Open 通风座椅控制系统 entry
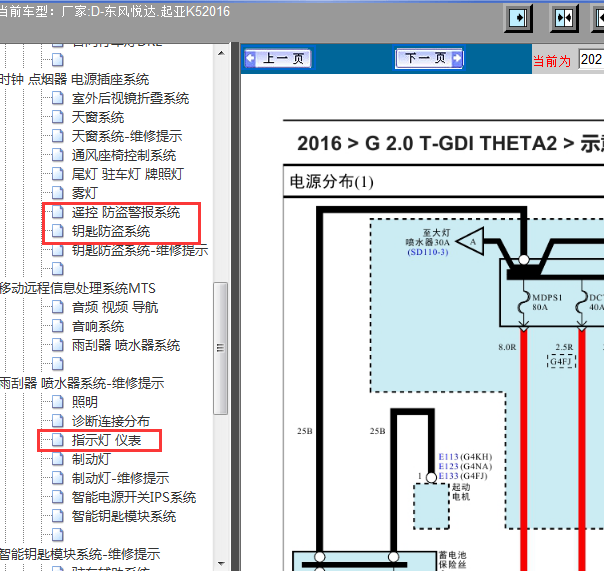 pos(124,155)
